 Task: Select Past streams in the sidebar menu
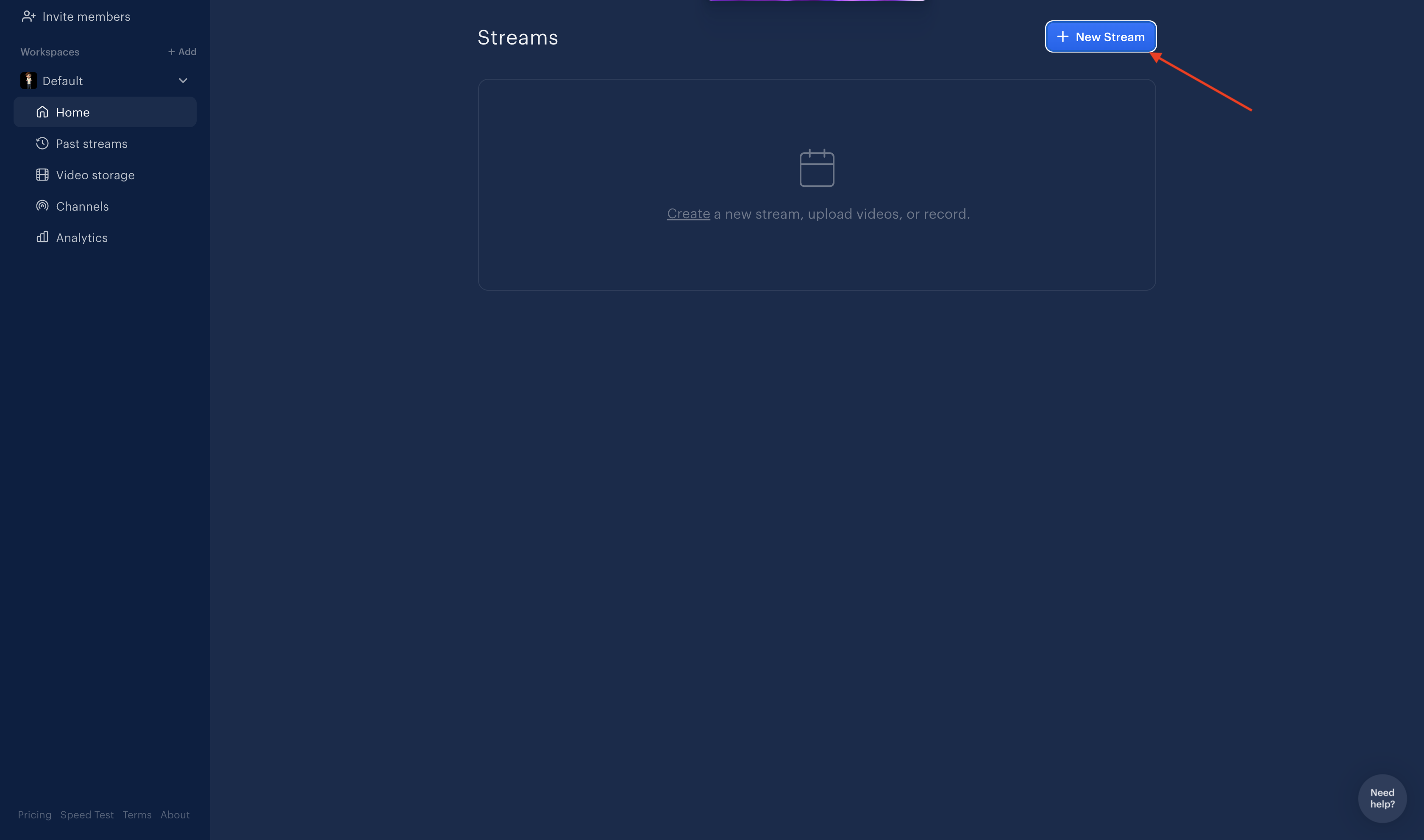click(91, 143)
